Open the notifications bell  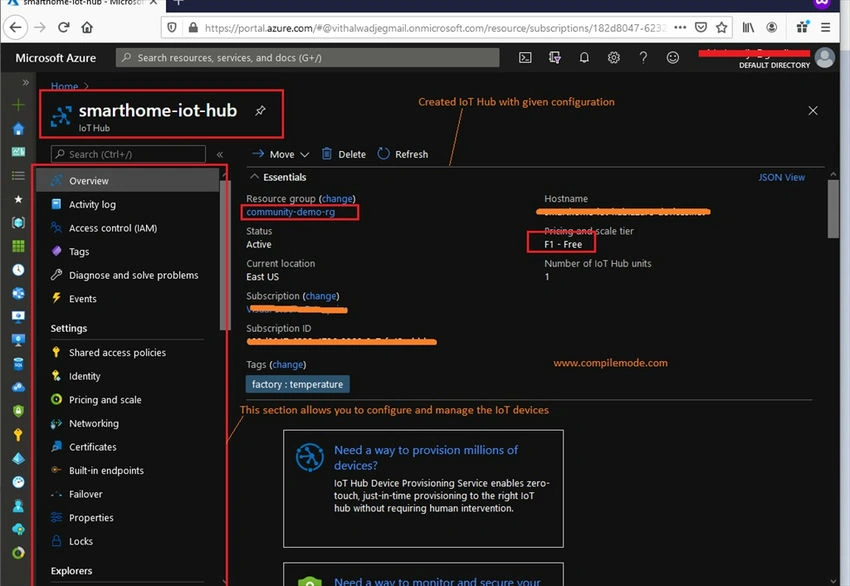[x=584, y=57]
